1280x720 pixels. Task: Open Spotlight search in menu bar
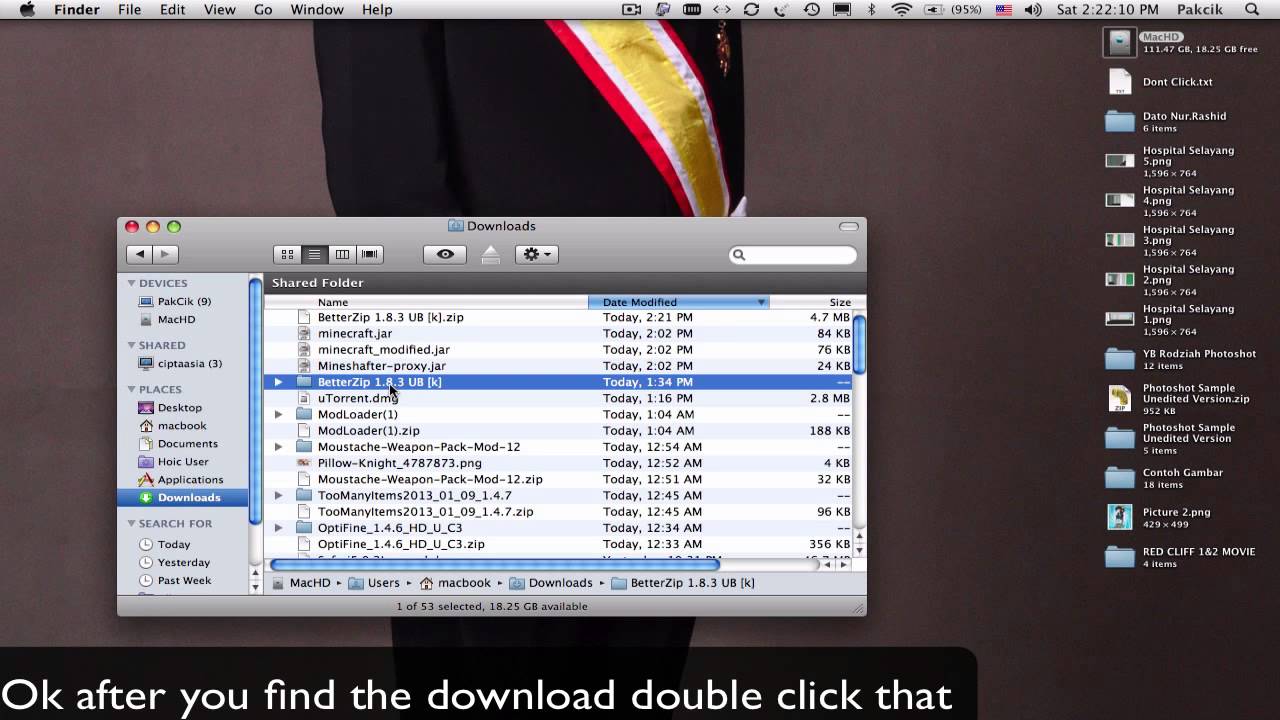tap(1252, 10)
